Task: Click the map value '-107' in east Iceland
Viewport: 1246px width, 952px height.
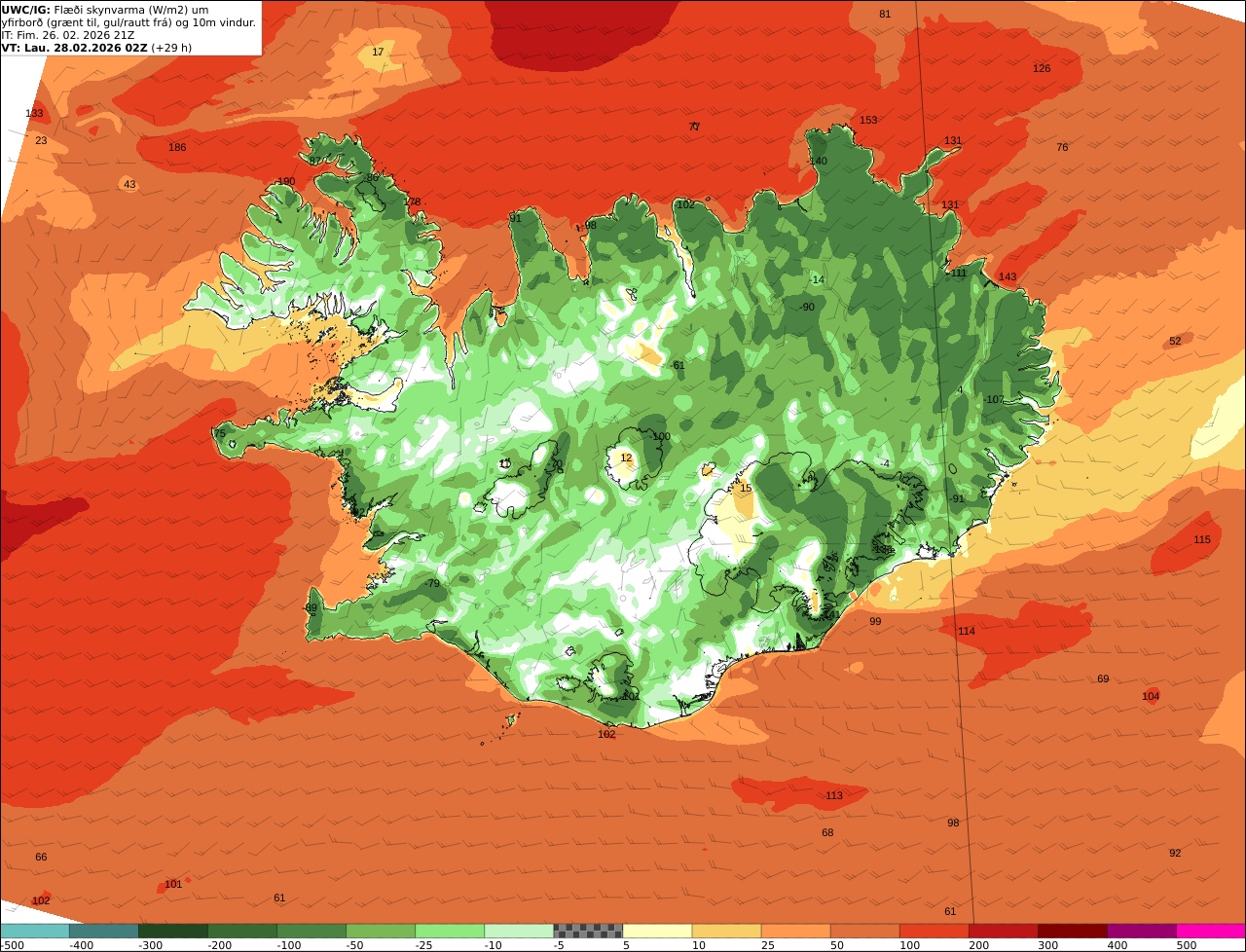Action: tap(993, 401)
